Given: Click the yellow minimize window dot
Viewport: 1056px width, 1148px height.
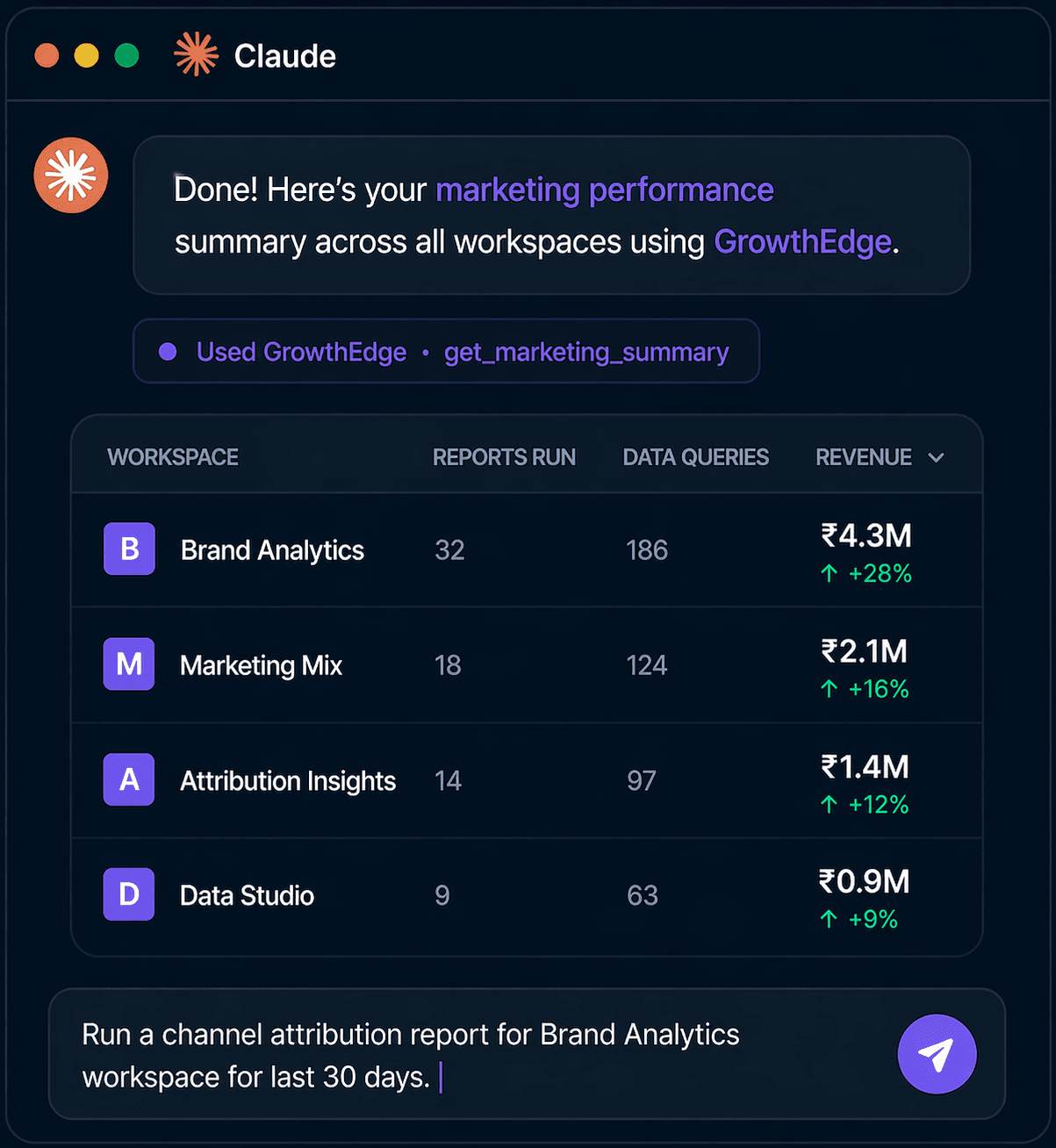Looking at the screenshot, I should click(87, 55).
